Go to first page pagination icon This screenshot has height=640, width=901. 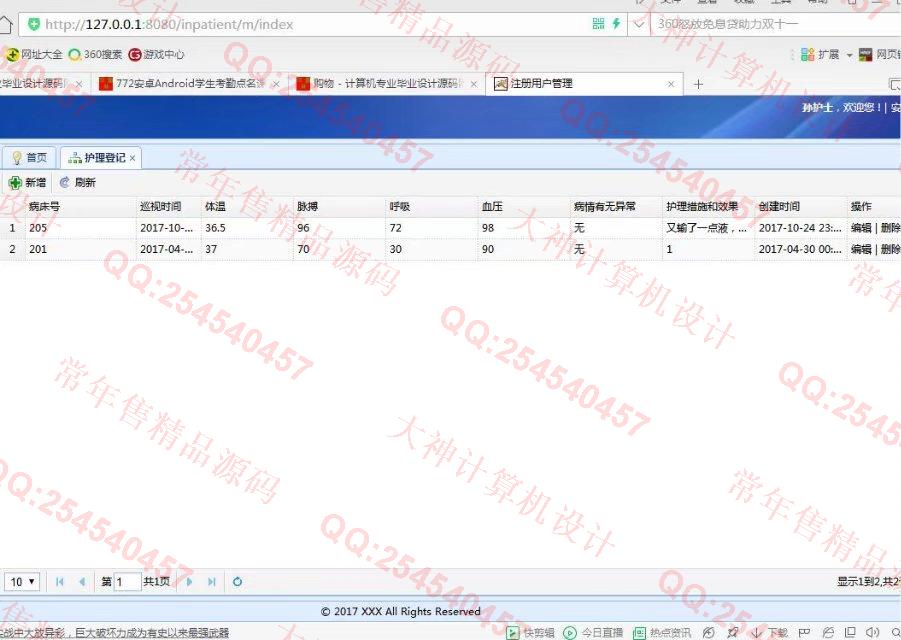click(x=59, y=582)
